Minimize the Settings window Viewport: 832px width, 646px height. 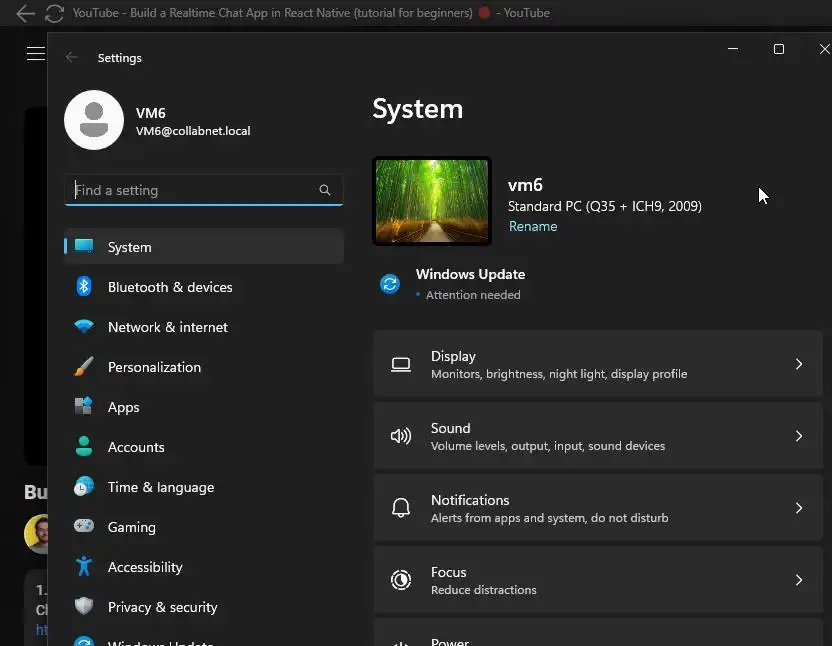pos(733,49)
